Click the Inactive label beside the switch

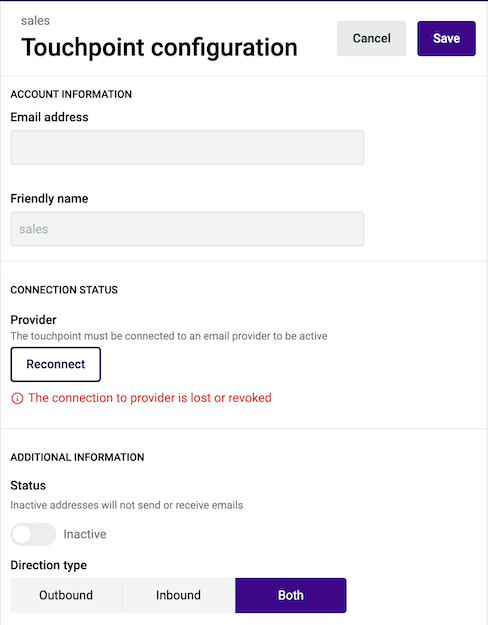click(85, 534)
